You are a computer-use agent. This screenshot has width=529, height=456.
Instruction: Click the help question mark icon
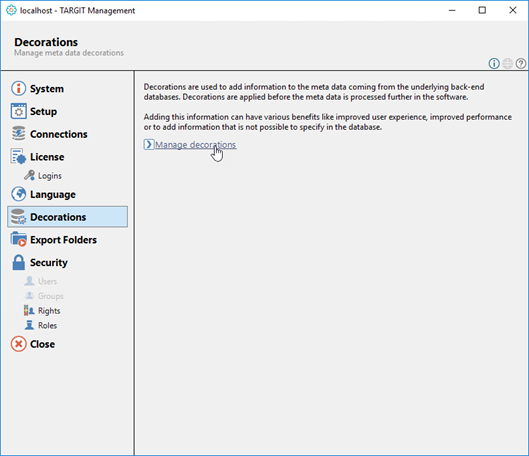tap(521, 63)
